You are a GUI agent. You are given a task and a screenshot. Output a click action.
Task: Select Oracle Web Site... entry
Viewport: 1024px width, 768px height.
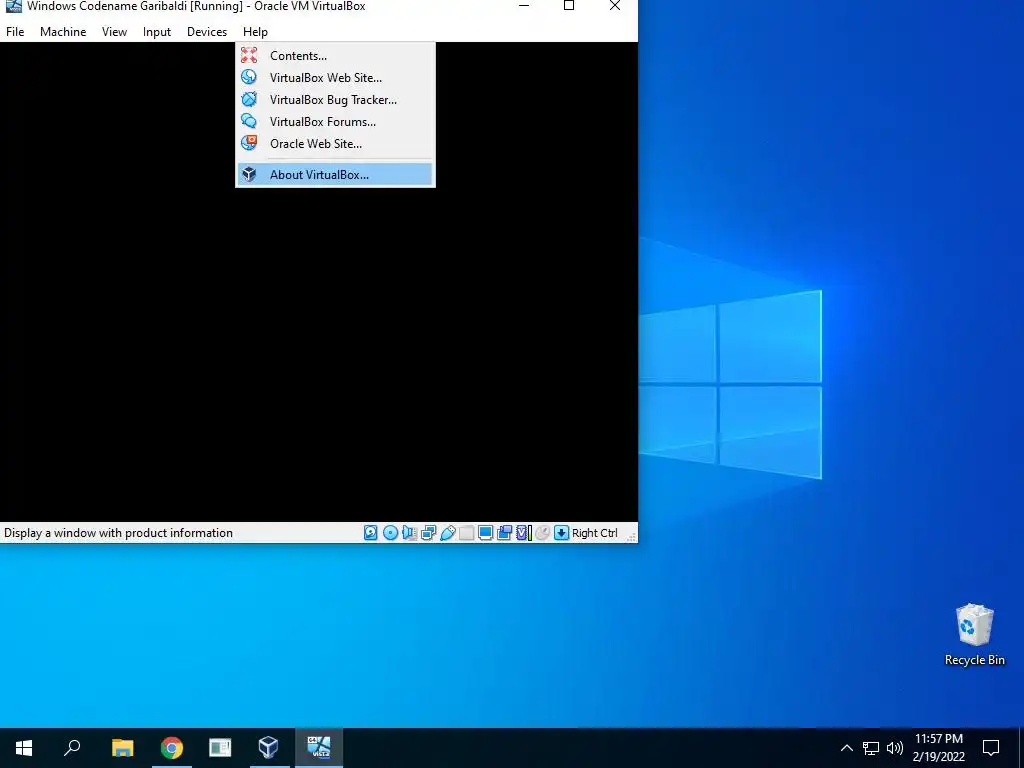[x=335, y=144]
